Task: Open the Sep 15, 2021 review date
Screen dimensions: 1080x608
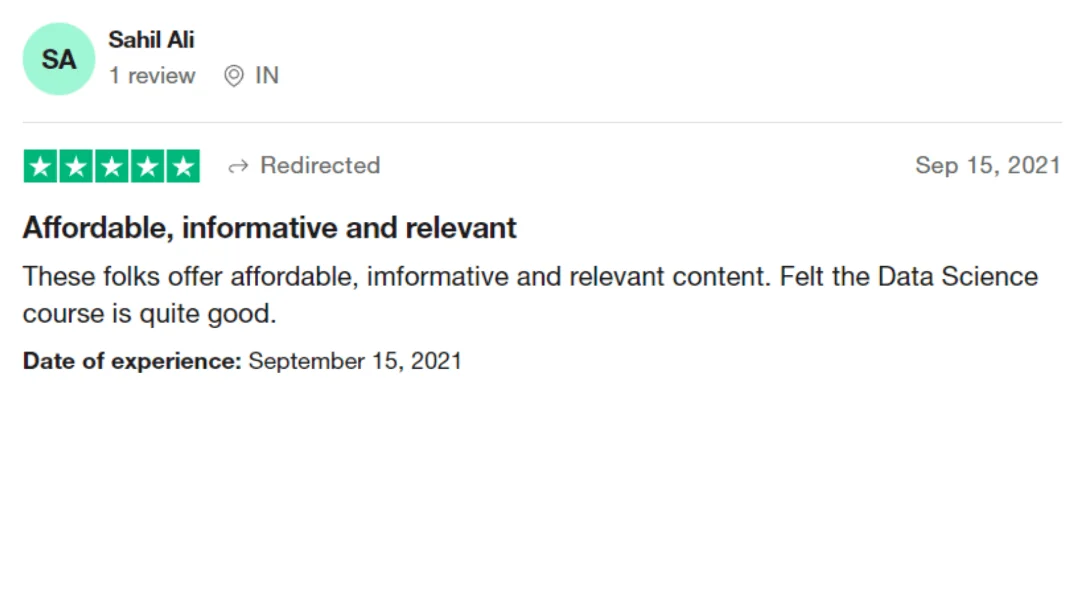Action: coord(988,165)
